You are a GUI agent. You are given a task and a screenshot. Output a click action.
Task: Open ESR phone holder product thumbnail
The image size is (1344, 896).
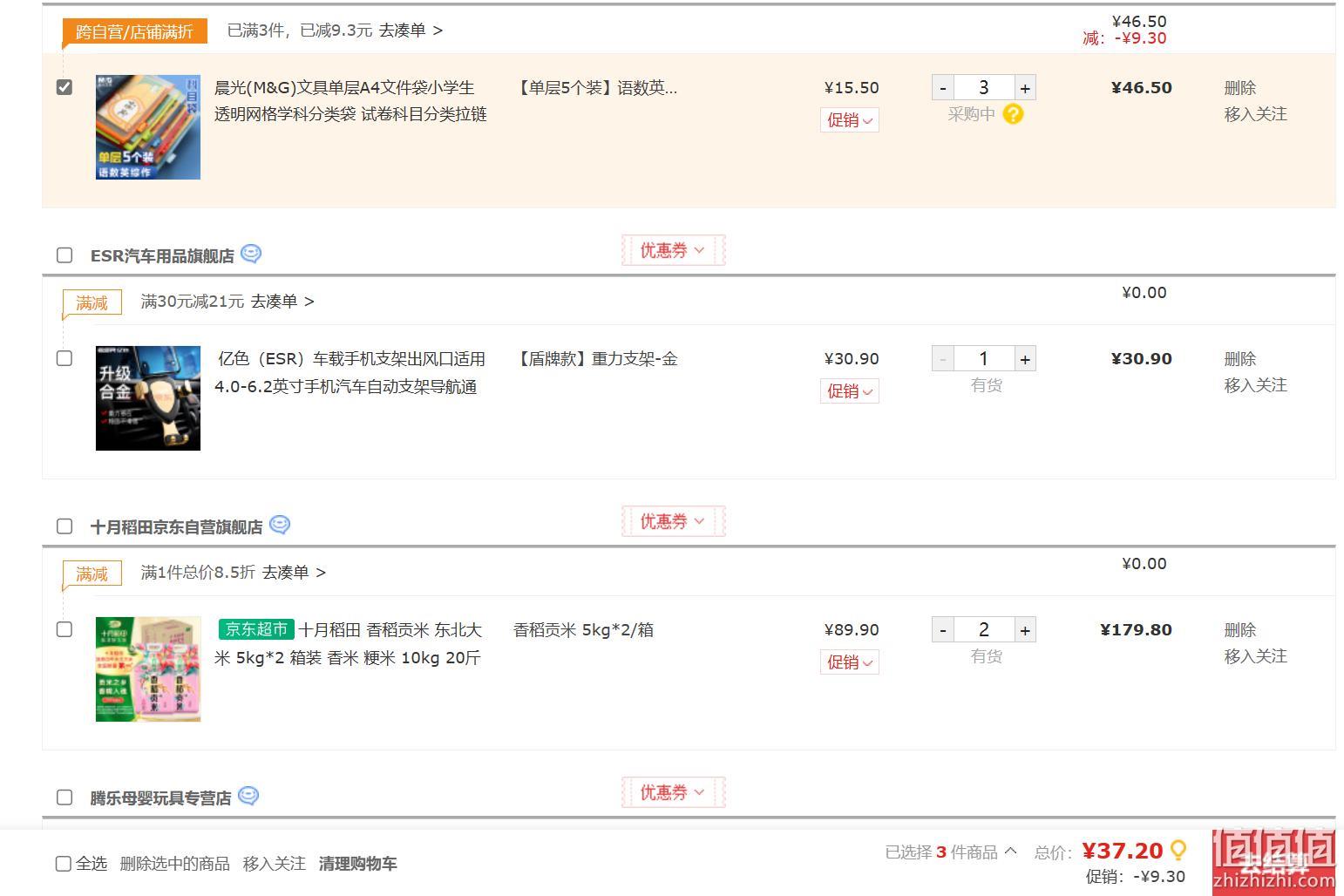point(148,398)
